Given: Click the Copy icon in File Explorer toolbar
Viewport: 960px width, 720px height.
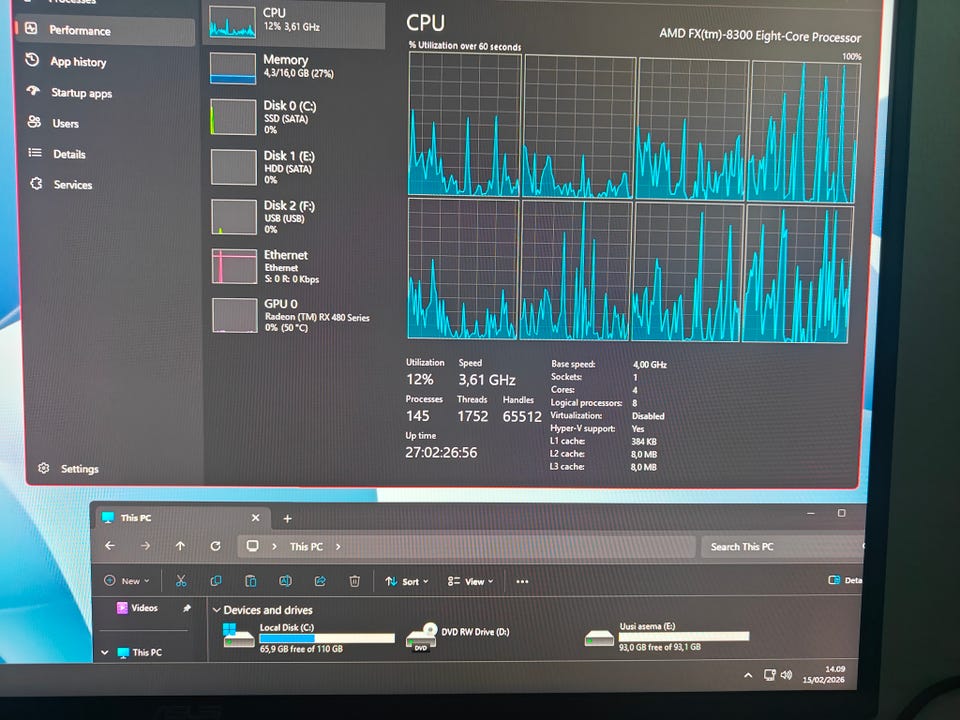Looking at the screenshot, I should coord(216,580).
